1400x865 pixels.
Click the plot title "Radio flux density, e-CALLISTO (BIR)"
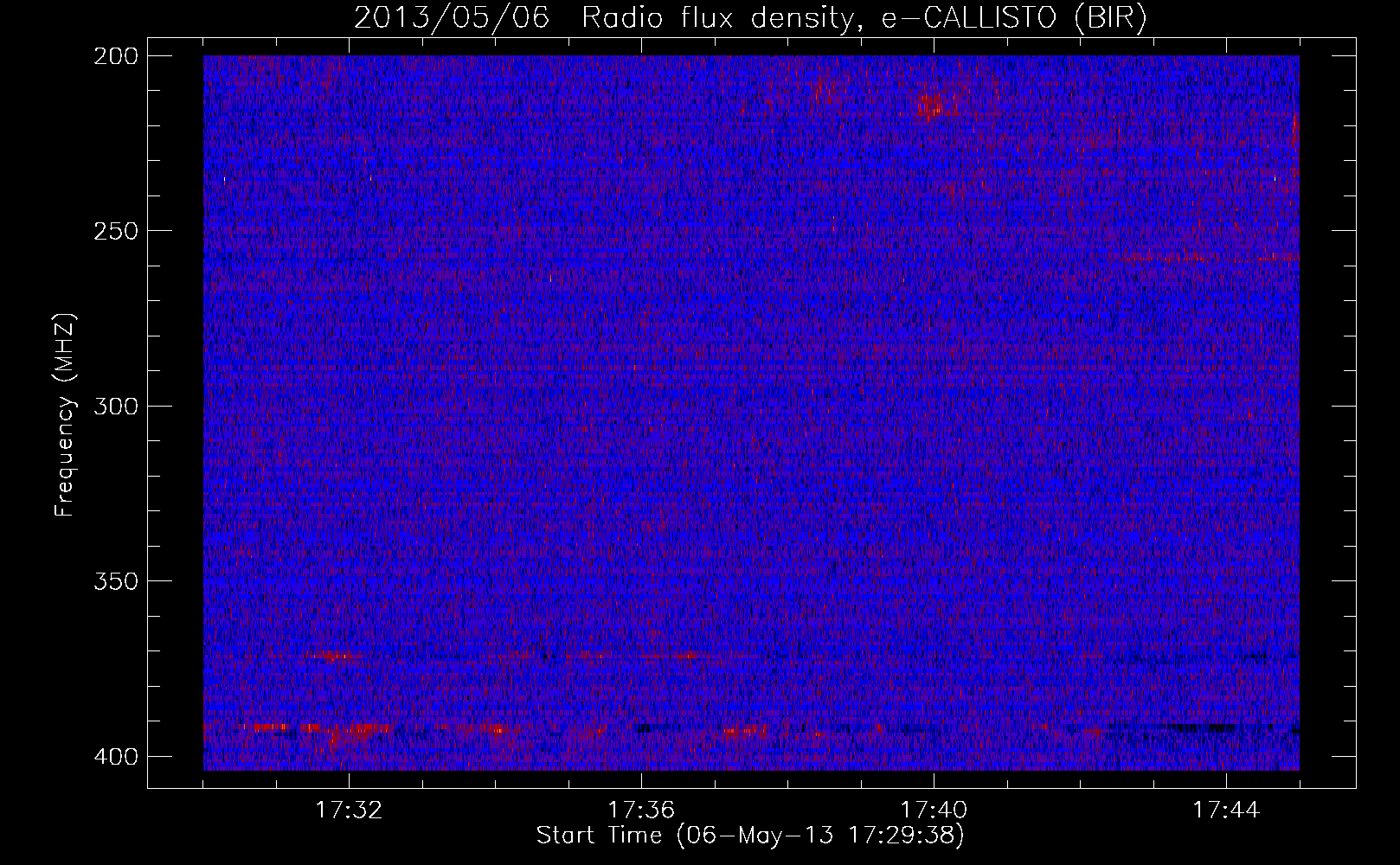click(x=864, y=18)
